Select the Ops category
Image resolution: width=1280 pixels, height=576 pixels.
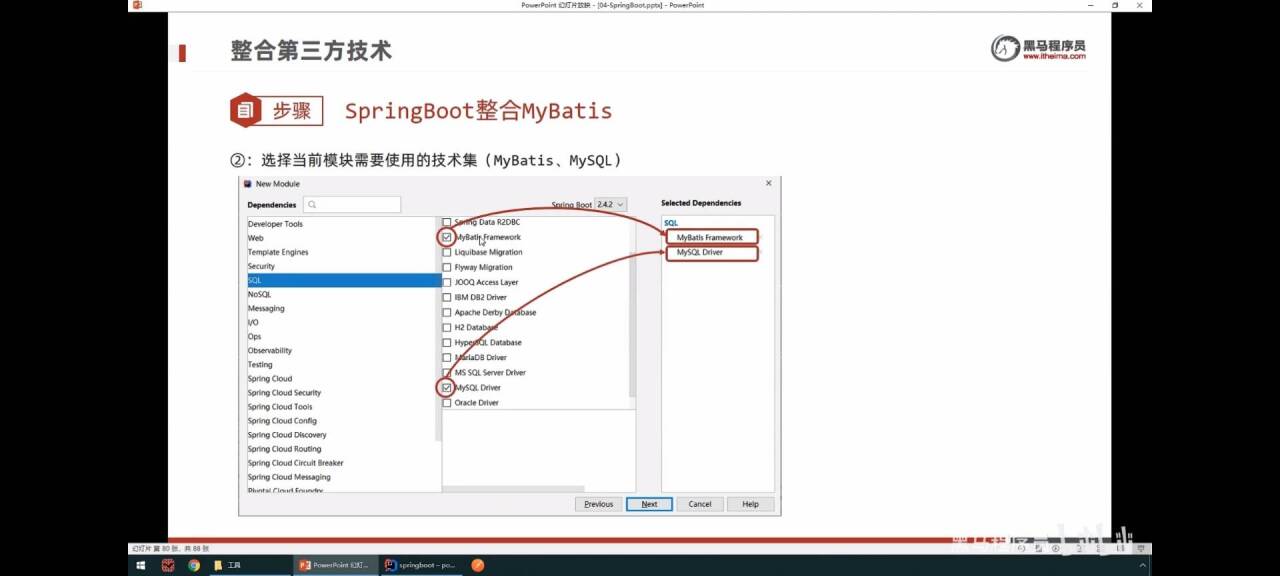click(254, 336)
